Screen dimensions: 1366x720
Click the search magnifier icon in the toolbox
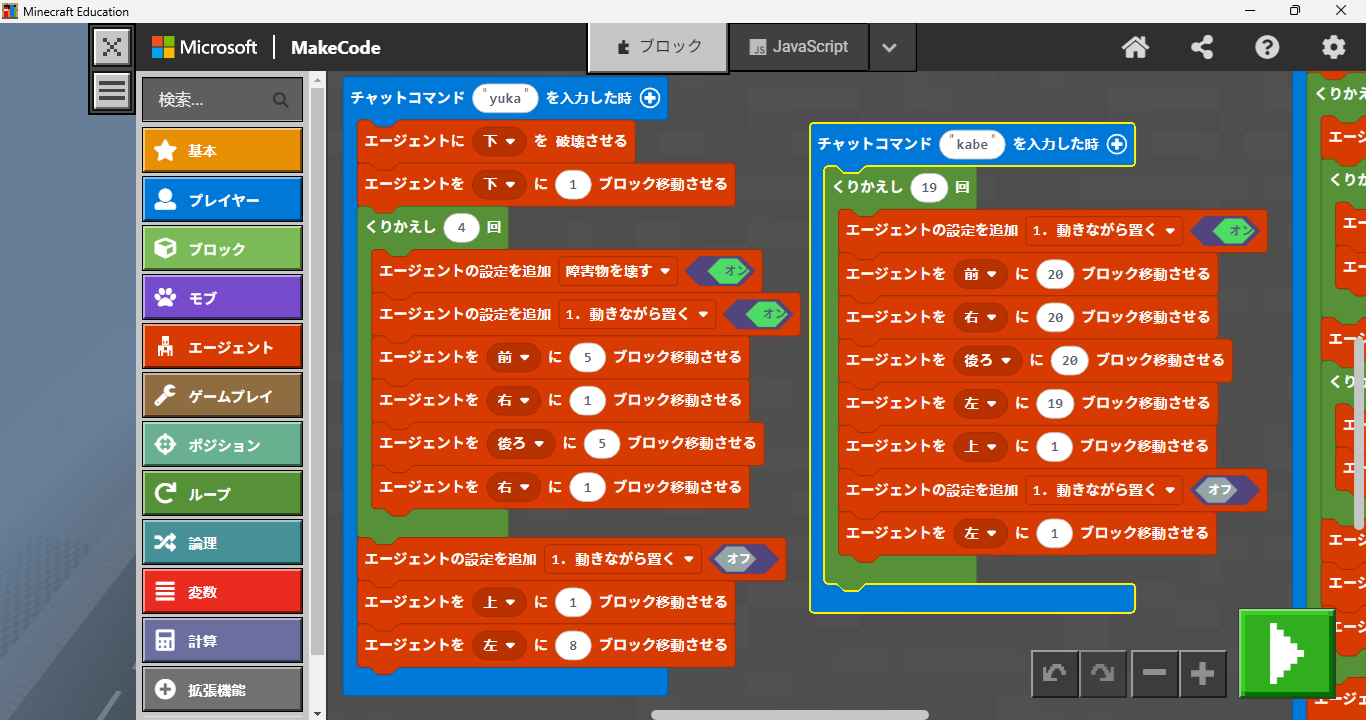pos(280,100)
